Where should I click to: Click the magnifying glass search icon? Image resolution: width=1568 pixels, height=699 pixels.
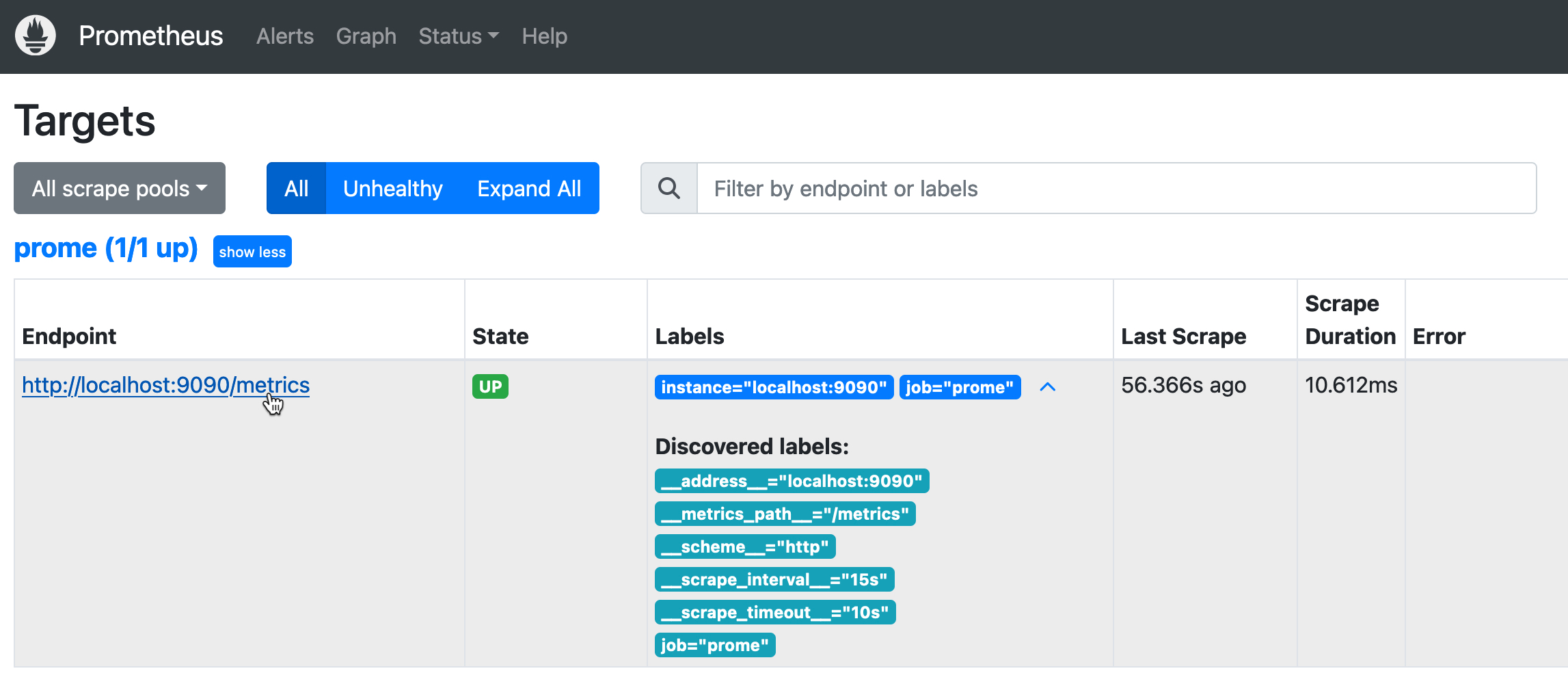click(x=668, y=188)
